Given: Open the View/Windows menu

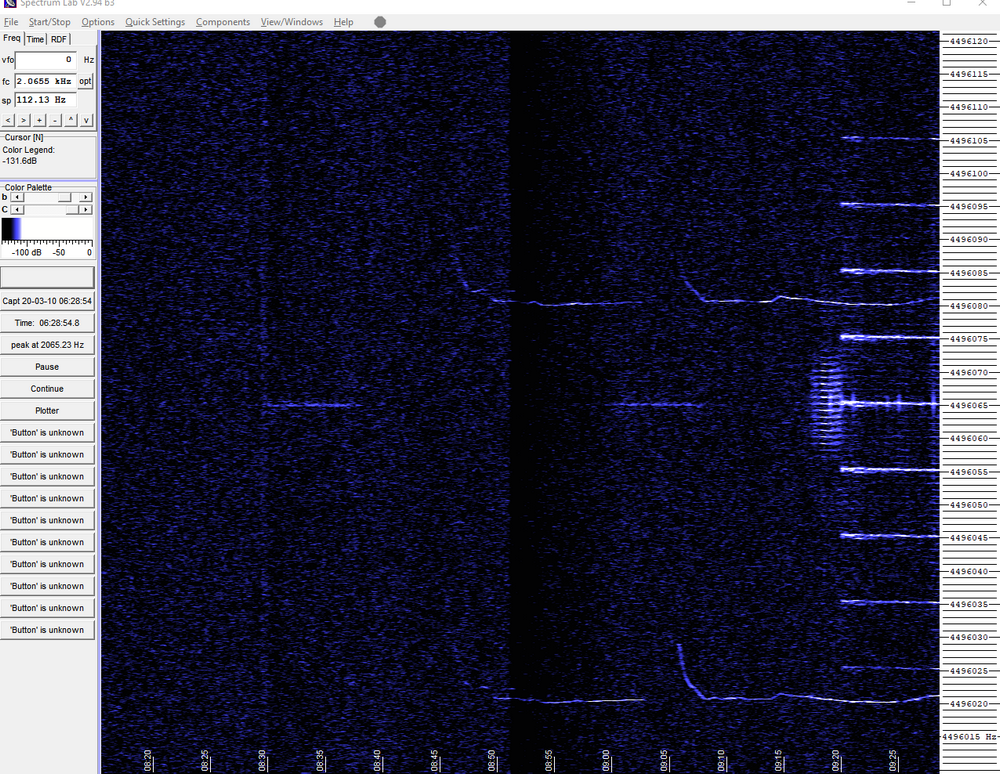Looking at the screenshot, I should (x=291, y=22).
